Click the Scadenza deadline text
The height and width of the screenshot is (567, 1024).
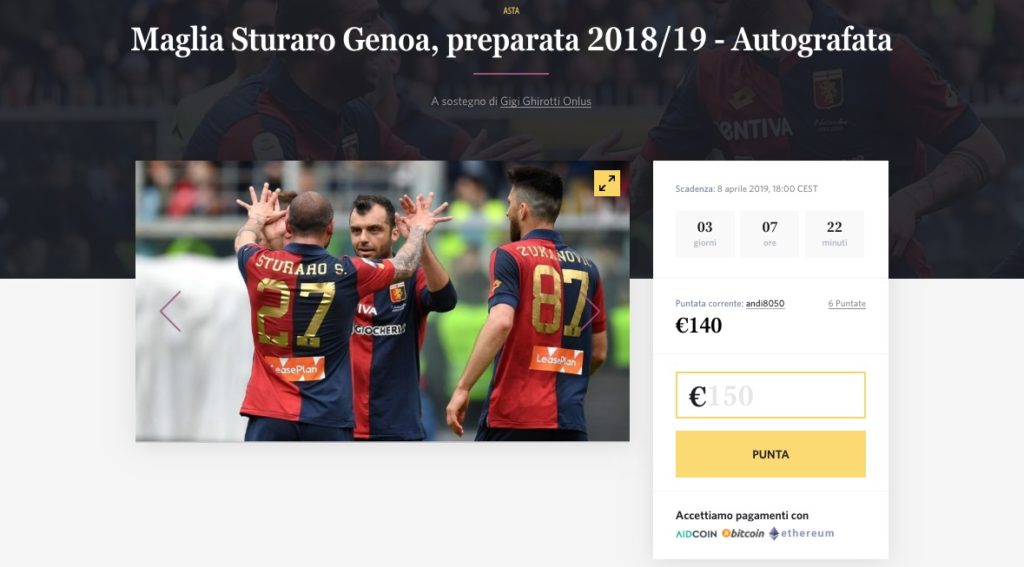(x=746, y=189)
